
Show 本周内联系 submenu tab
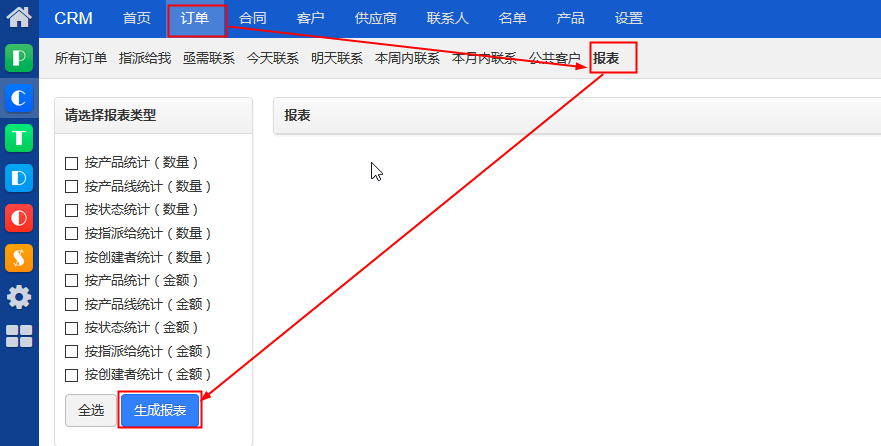coord(407,58)
